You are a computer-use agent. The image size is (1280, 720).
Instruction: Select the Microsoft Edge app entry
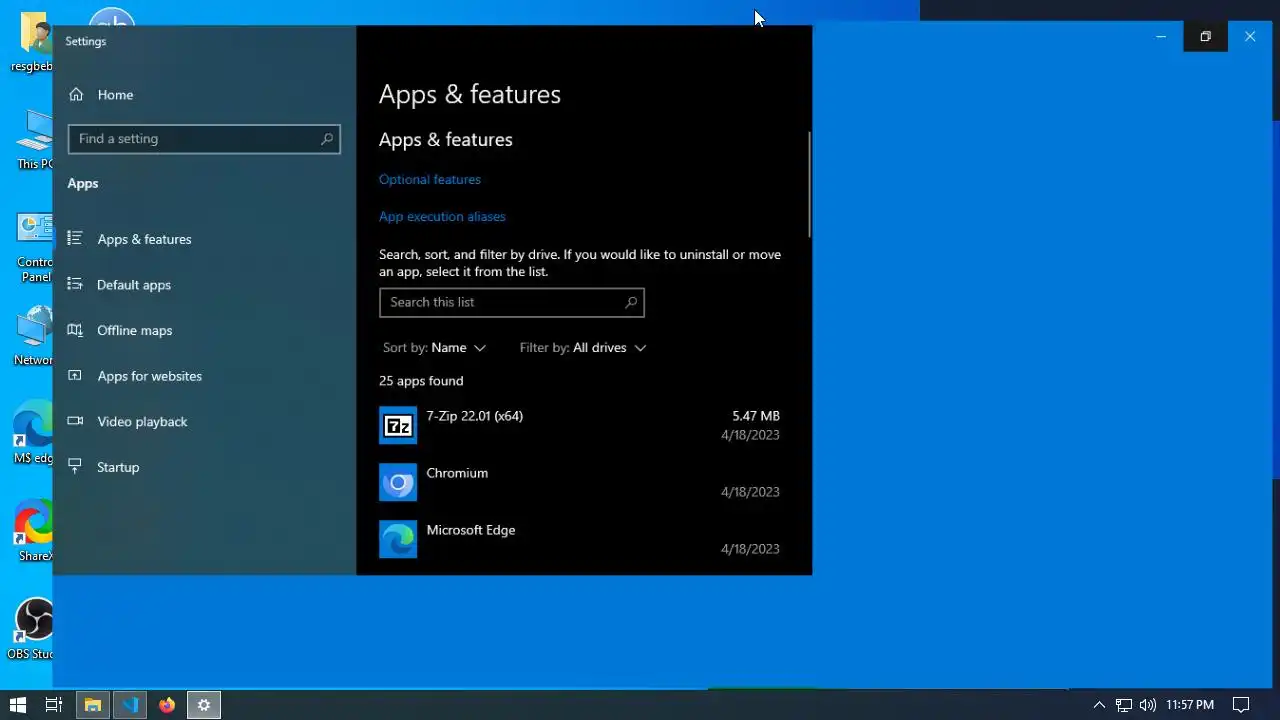coord(580,539)
